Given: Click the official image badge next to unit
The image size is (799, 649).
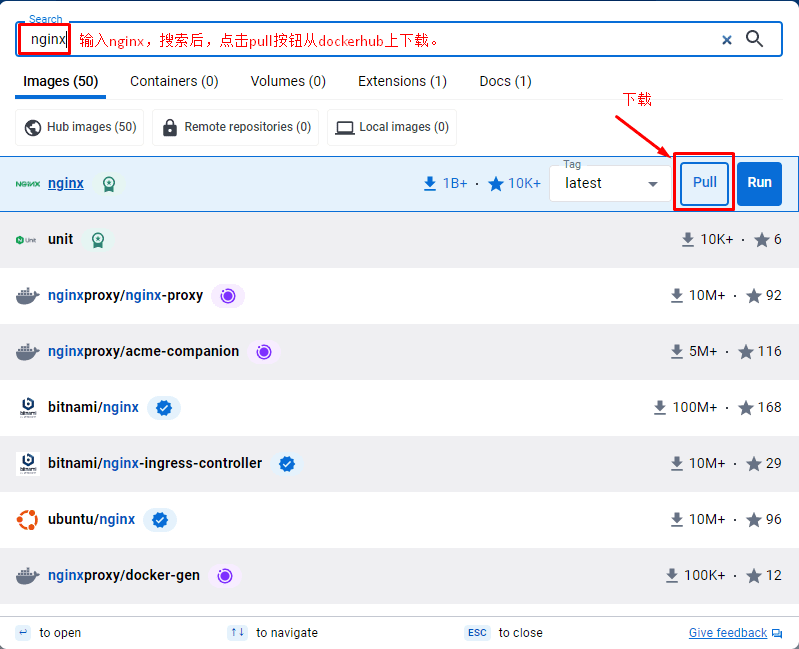Looking at the screenshot, I should 98,240.
